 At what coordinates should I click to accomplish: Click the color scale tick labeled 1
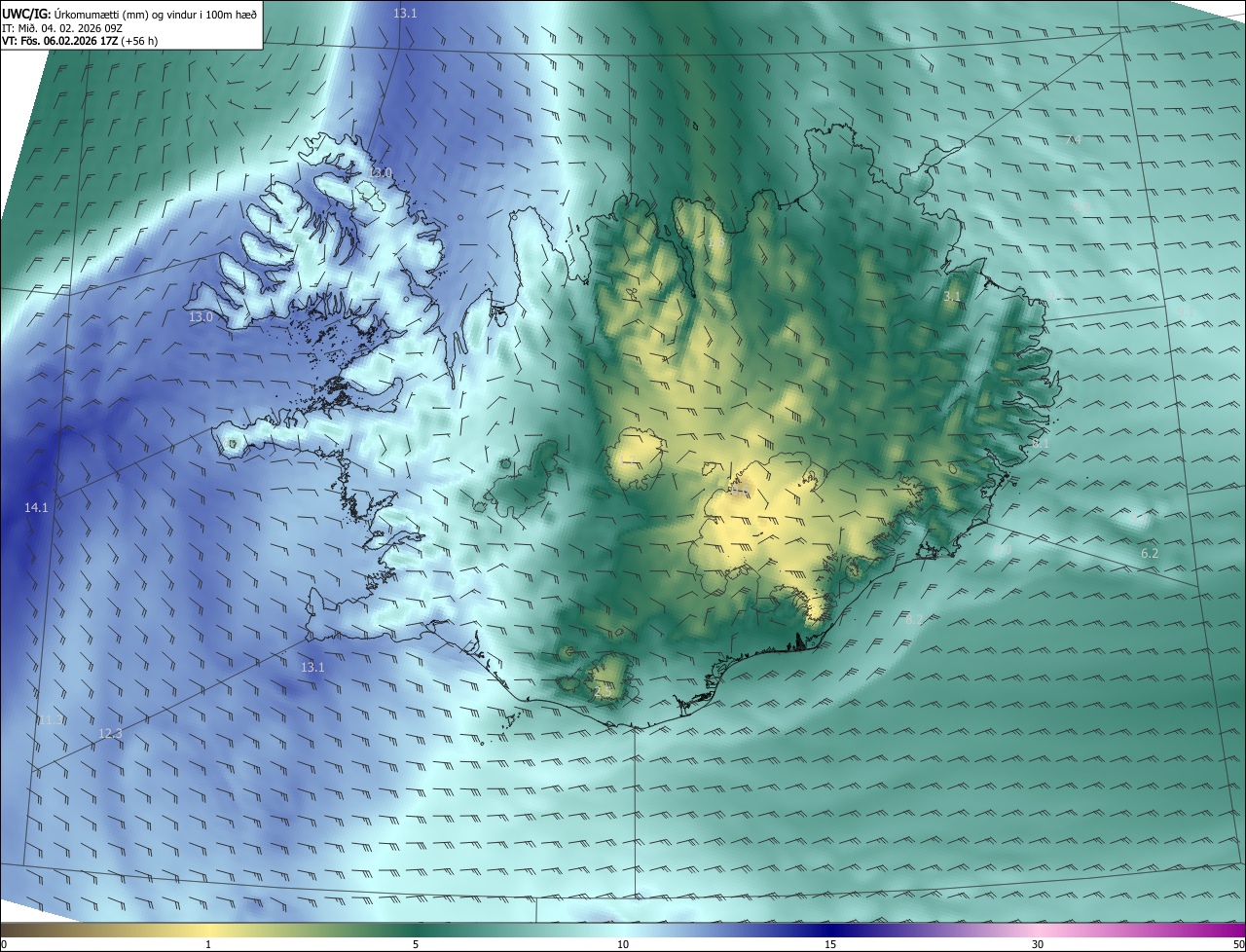coord(208,944)
